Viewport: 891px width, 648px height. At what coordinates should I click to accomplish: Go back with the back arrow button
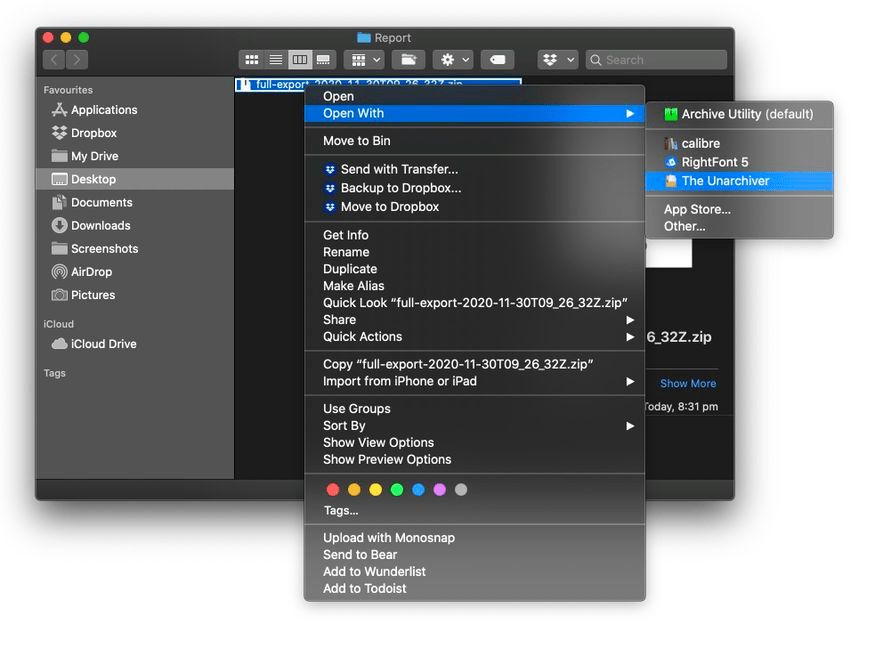pos(54,60)
